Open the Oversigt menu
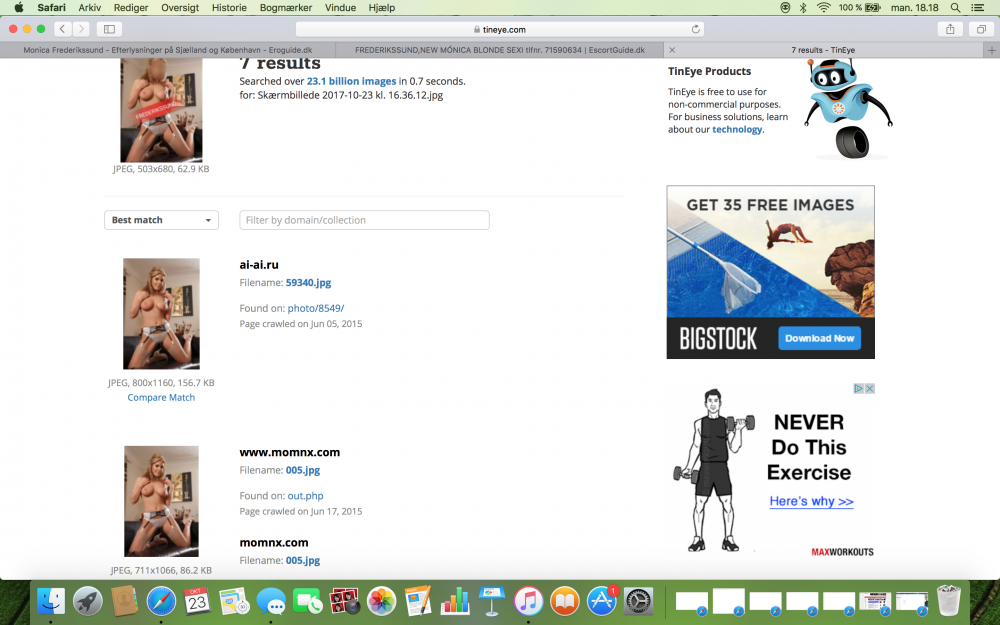The width and height of the screenshot is (1000, 625). pyautogui.click(x=180, y=8)
